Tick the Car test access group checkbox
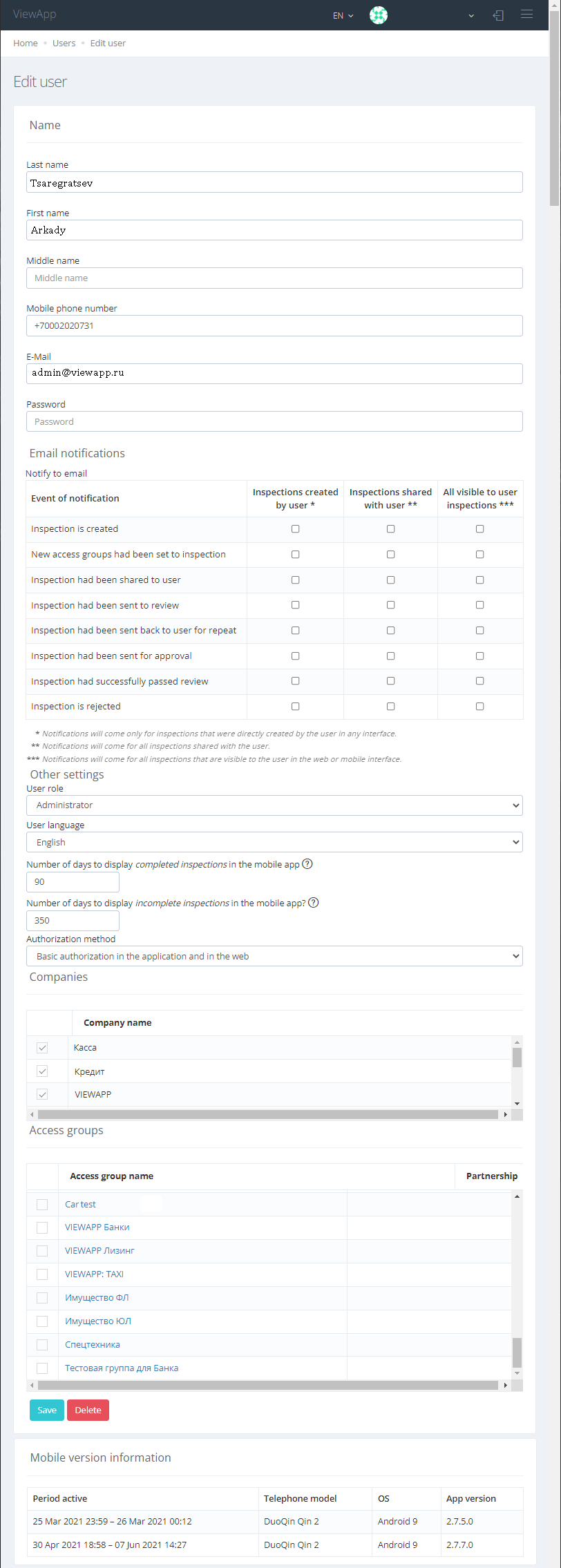The height and width of the screenshot is (1568, 561). pos(42,1205)
